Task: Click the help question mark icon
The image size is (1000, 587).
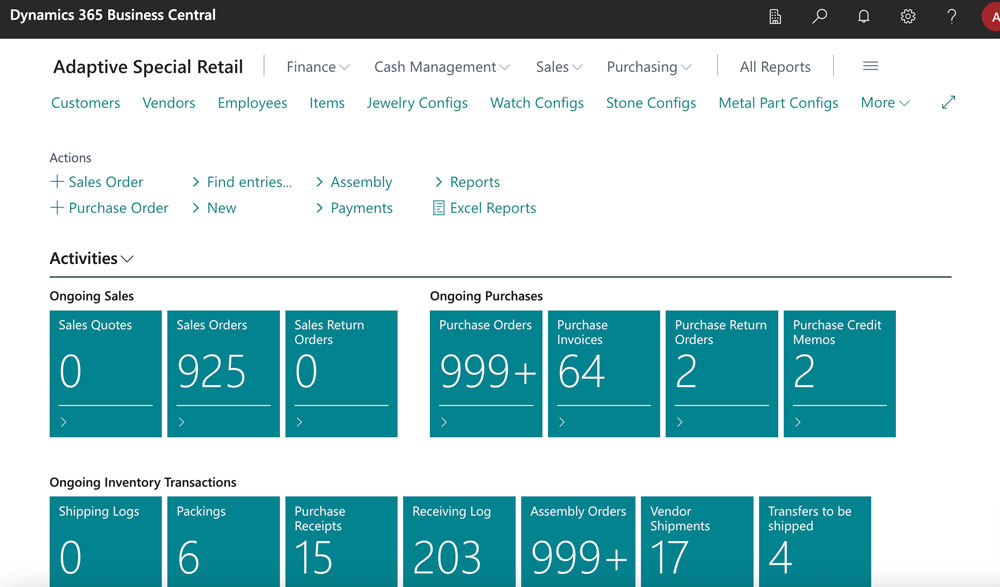Action: [952, 16]
